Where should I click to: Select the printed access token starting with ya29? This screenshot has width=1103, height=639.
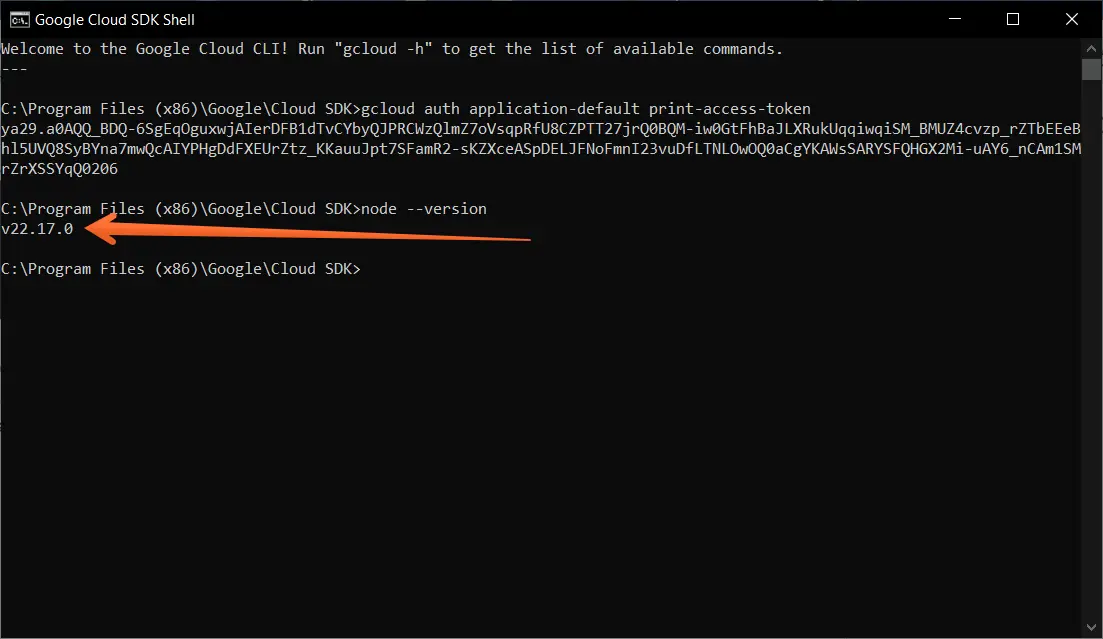(400, 128)
